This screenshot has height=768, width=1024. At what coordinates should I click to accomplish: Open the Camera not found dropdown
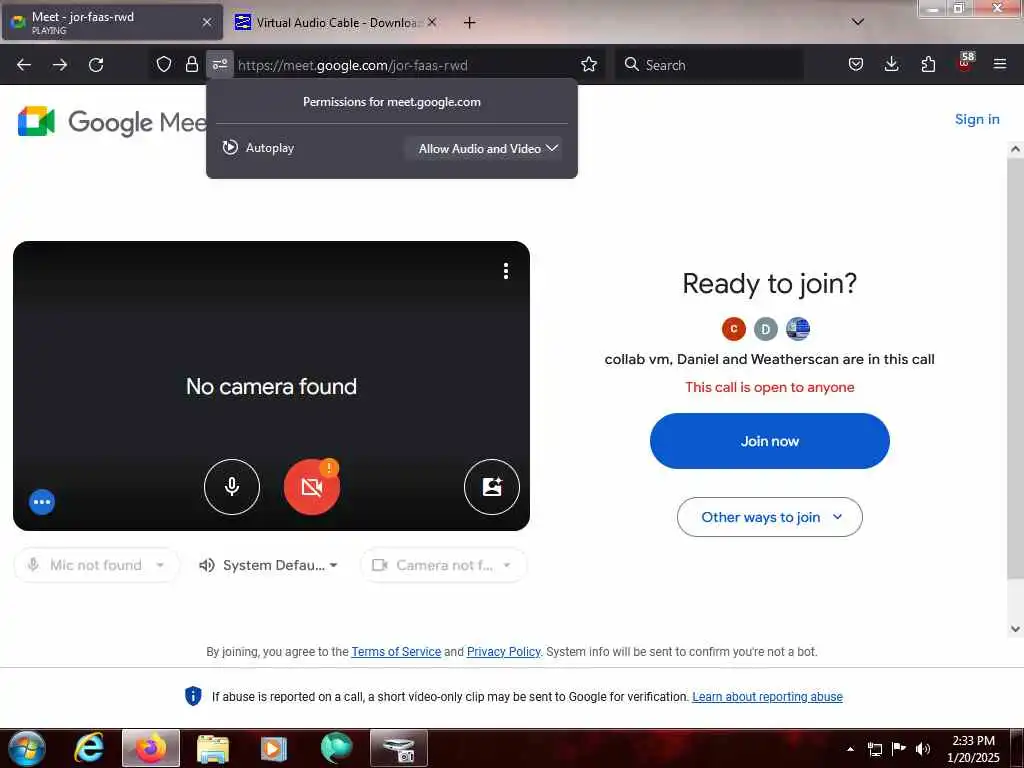(x=443, y=565)
